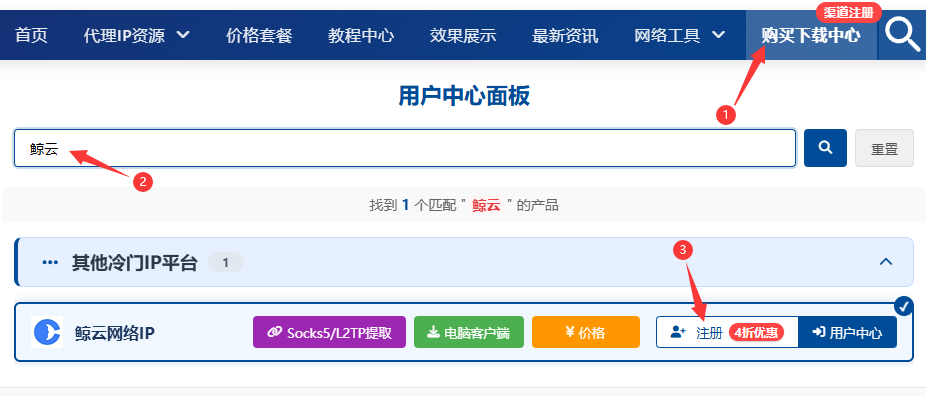Screen dimensions: 926x396
Task: Click the checkmark badge on 鲸云网络IP card
Action: coord(903,306)
